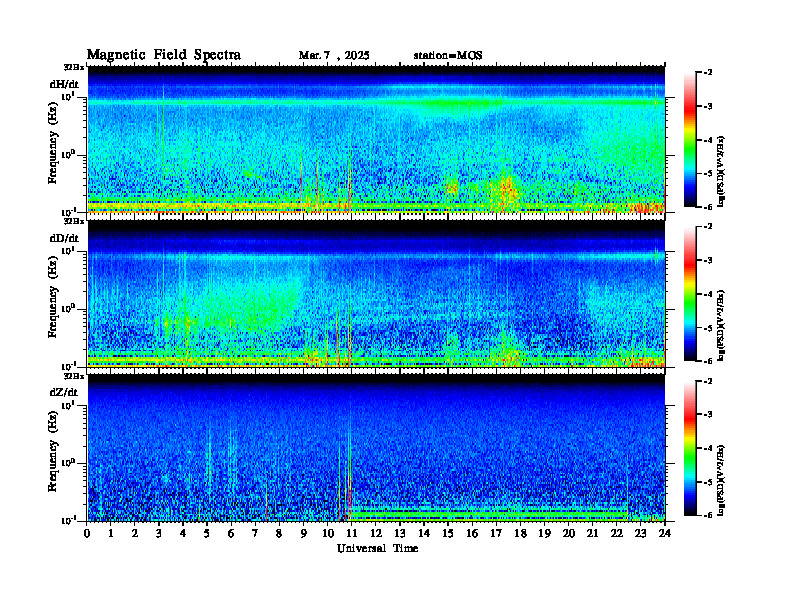Click the hour 11 tick label
Viewport: 792px width, 612px height.
tap(351, 533)
